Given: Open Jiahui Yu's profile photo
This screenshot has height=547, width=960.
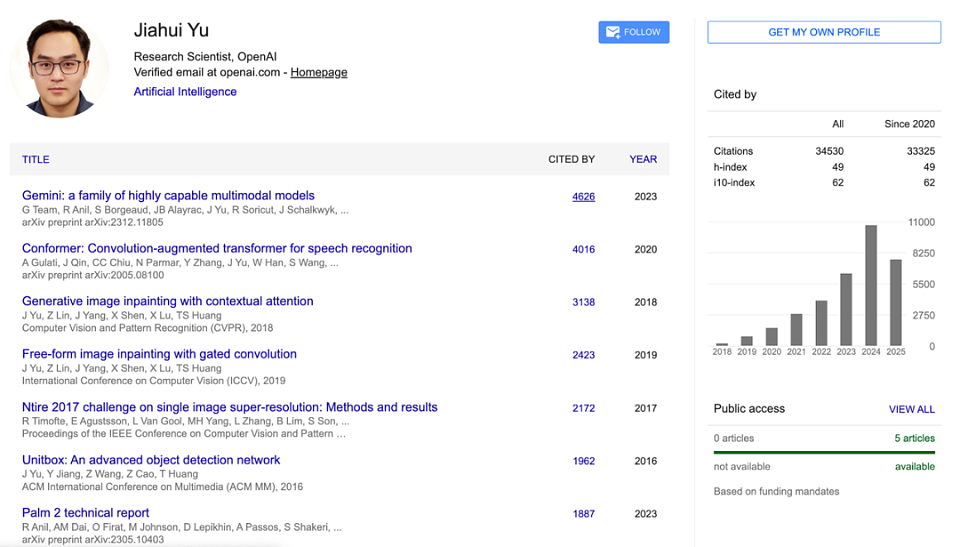Looking at the screenshot, I should [x=59, y=67].
